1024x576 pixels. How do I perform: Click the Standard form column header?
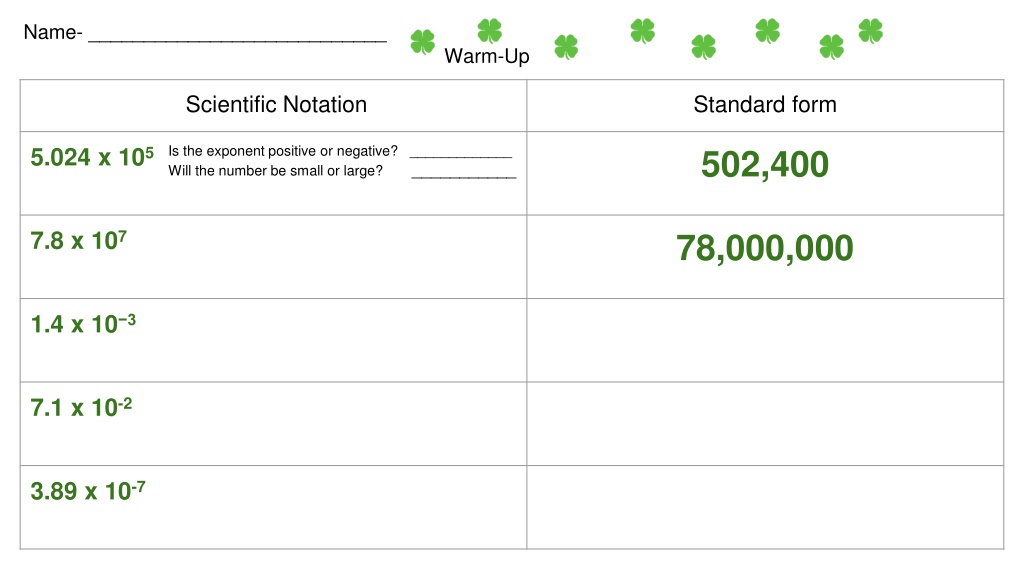[x=765, y=104]
